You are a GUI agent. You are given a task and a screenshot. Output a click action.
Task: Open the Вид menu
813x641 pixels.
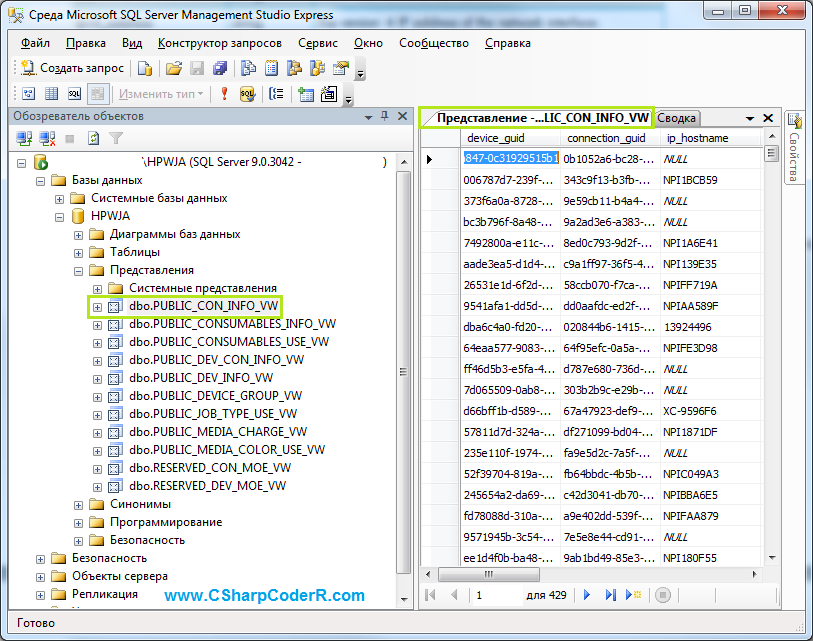click(132, 43)
